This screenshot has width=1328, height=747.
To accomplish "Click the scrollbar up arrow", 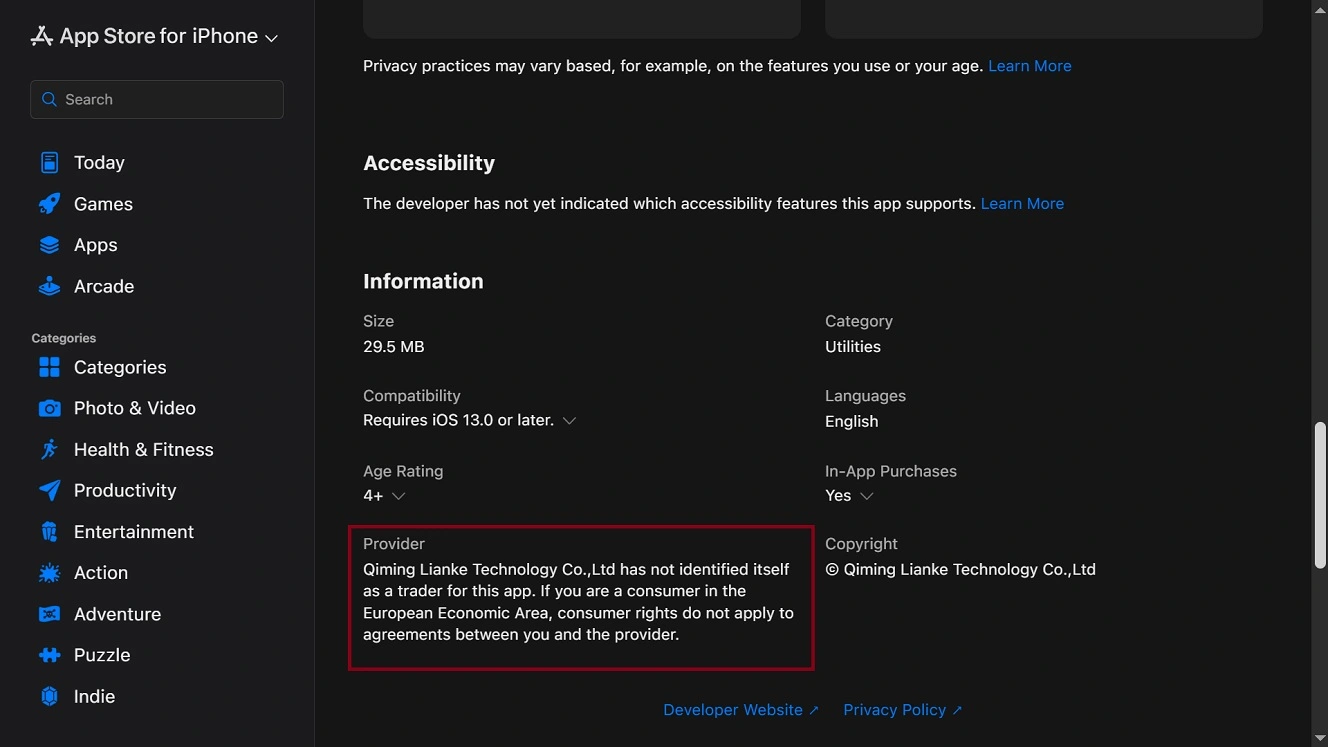I will 1320,8.
